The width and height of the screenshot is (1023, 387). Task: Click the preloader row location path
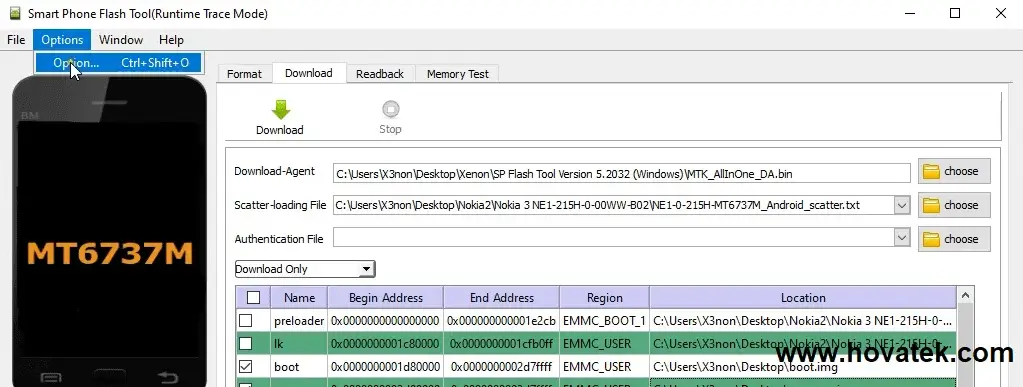803,320
